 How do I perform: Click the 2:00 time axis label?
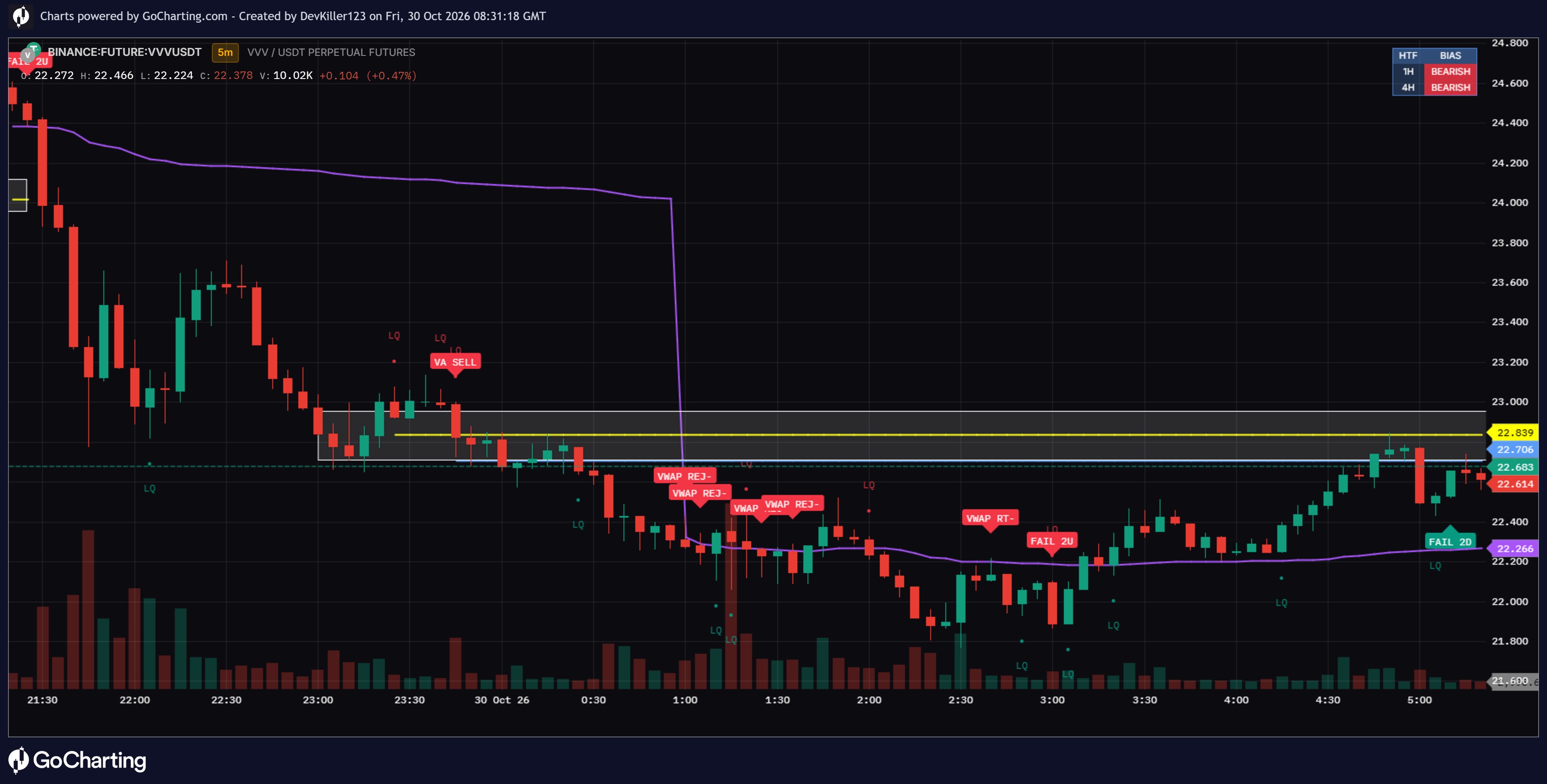pyautogui.click(x=869, y=700)
